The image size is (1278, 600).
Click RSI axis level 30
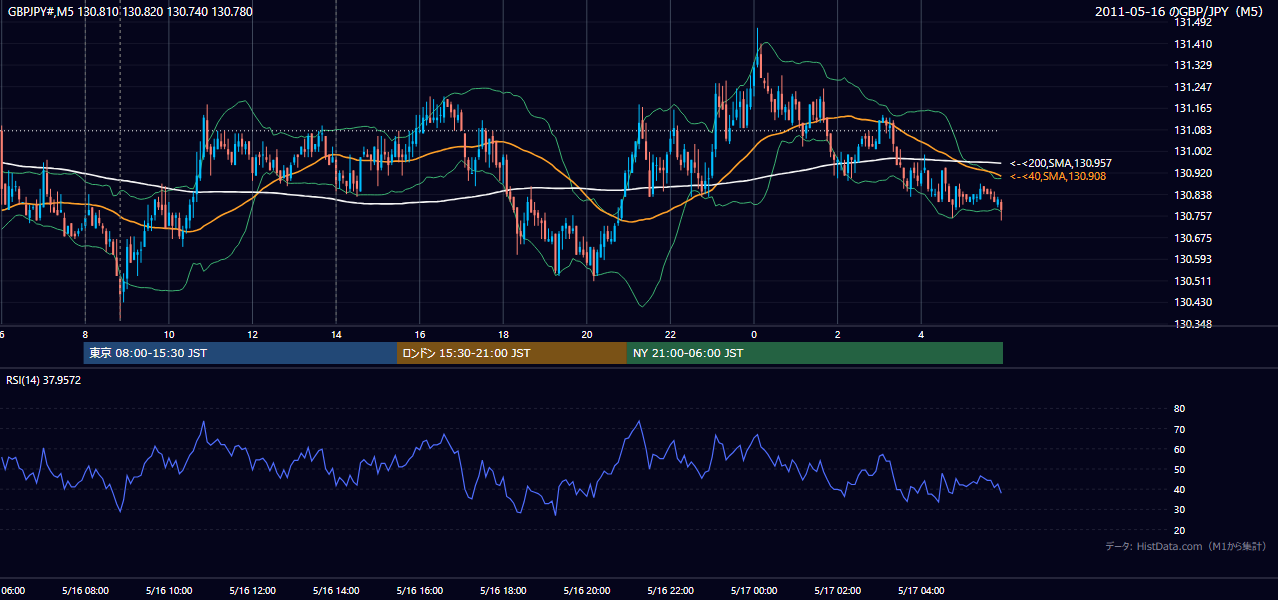pos(1180,510)
